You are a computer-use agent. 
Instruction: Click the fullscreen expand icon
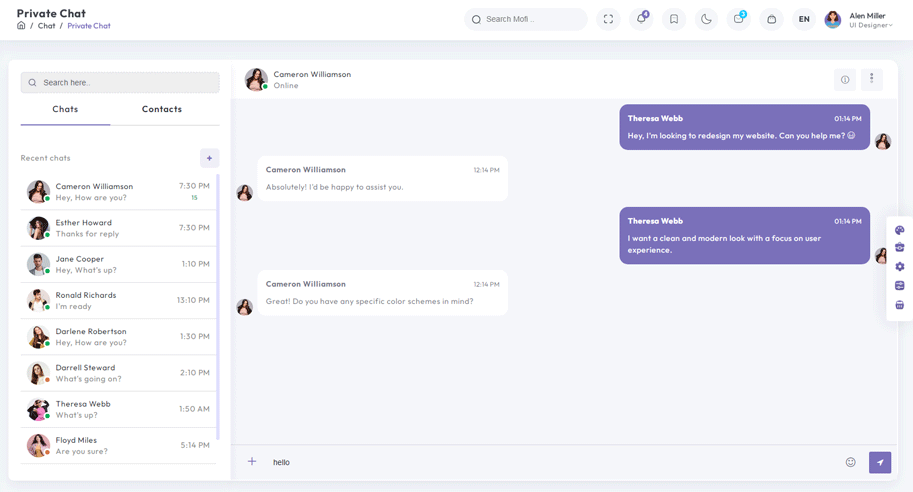point(608,19)
